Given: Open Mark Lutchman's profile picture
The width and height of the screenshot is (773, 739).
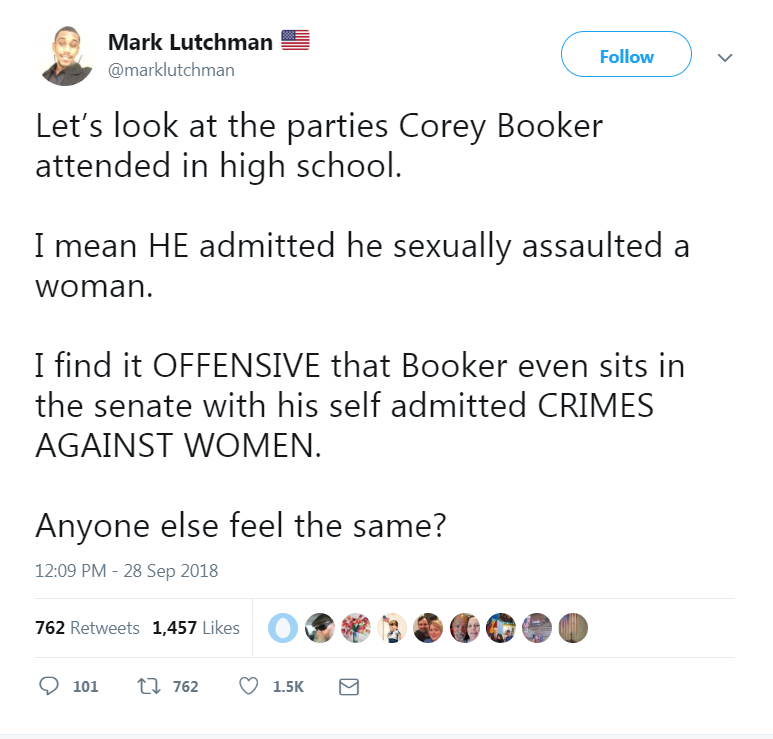Looking at the screenshot, I should pyautogui.click(x=66, y=56).
